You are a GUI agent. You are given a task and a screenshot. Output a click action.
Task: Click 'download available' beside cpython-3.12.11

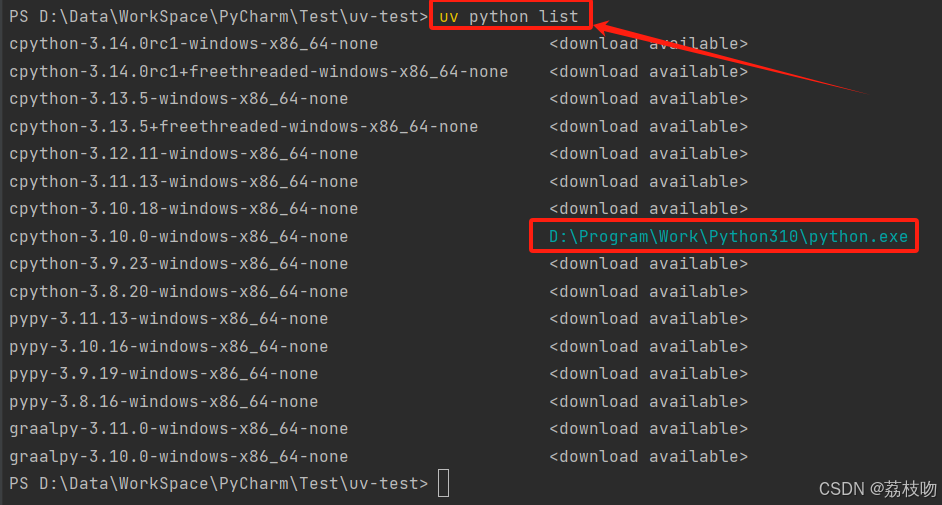tap(648, 154)
